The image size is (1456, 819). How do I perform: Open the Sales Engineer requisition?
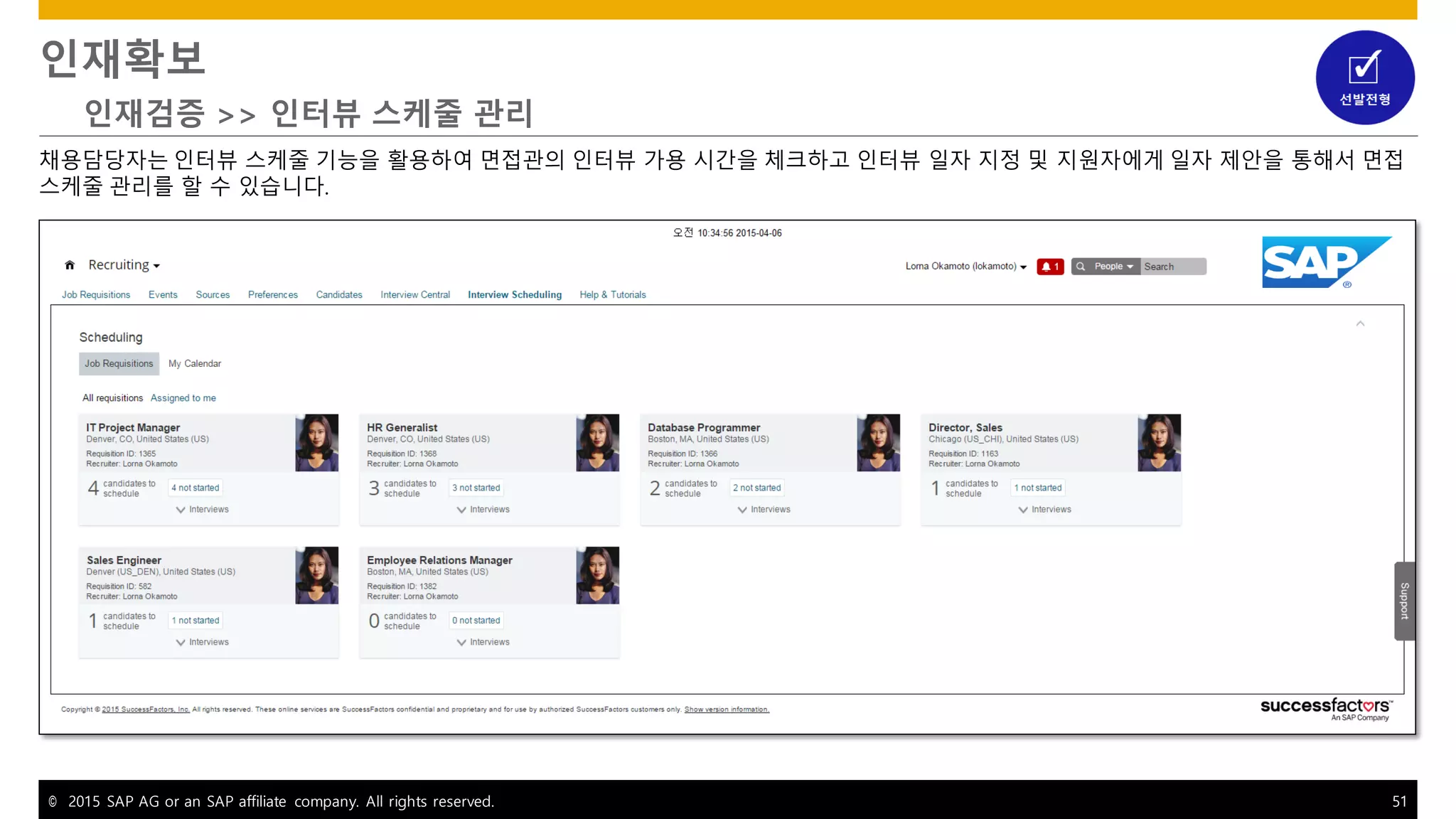(x=124, y=560)
